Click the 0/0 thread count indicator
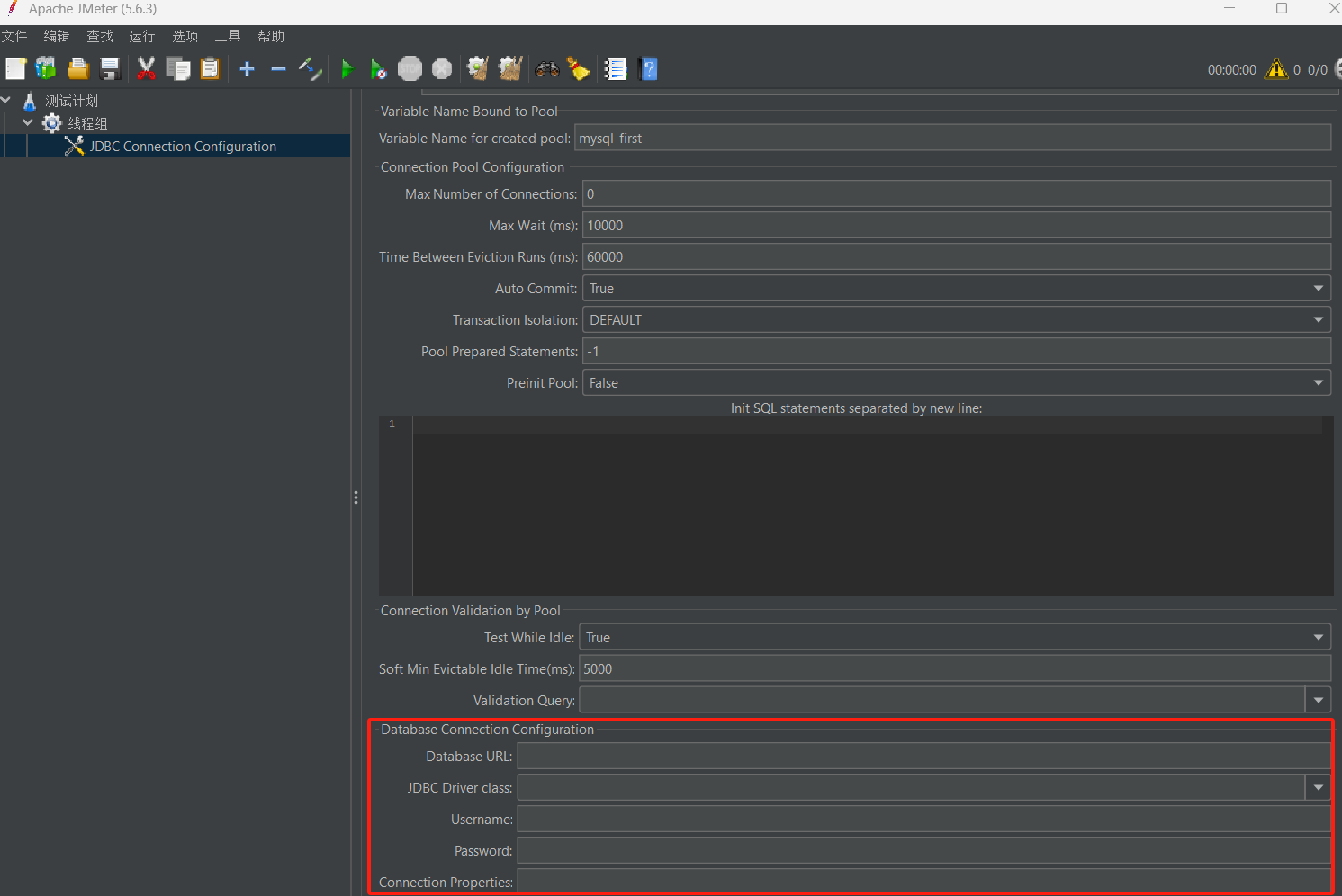This screenshot has height=896, width=1342. tap(1317, 69)
